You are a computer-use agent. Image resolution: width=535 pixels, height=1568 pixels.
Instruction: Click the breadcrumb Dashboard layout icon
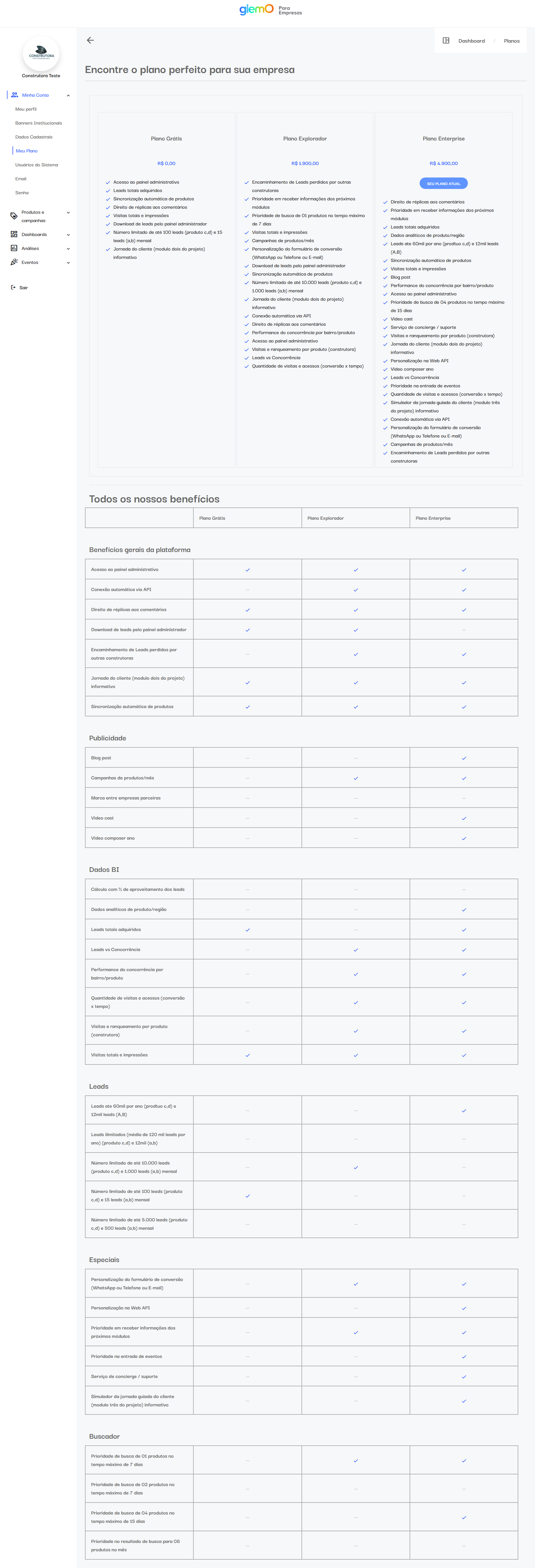(x=446, y=41)
